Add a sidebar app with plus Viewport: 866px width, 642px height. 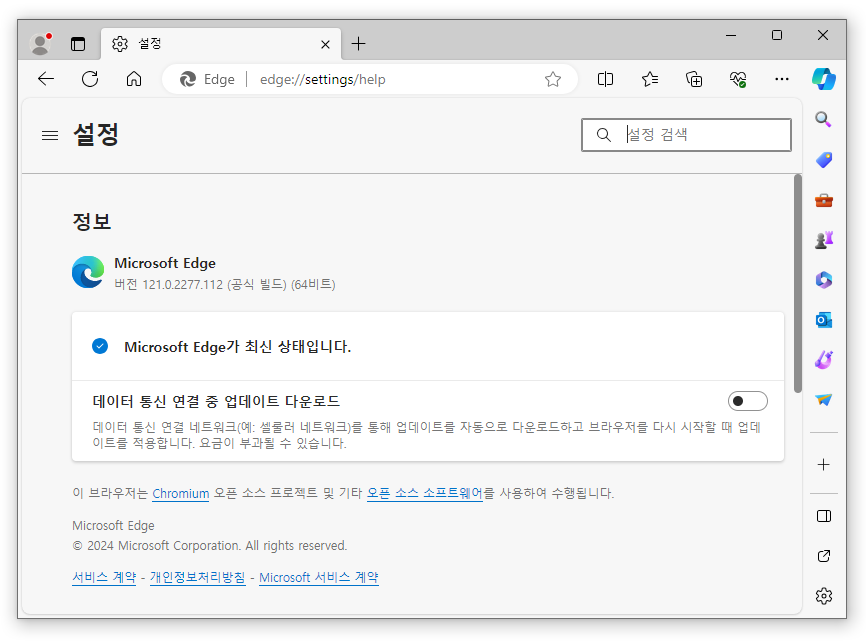[823, 465]
